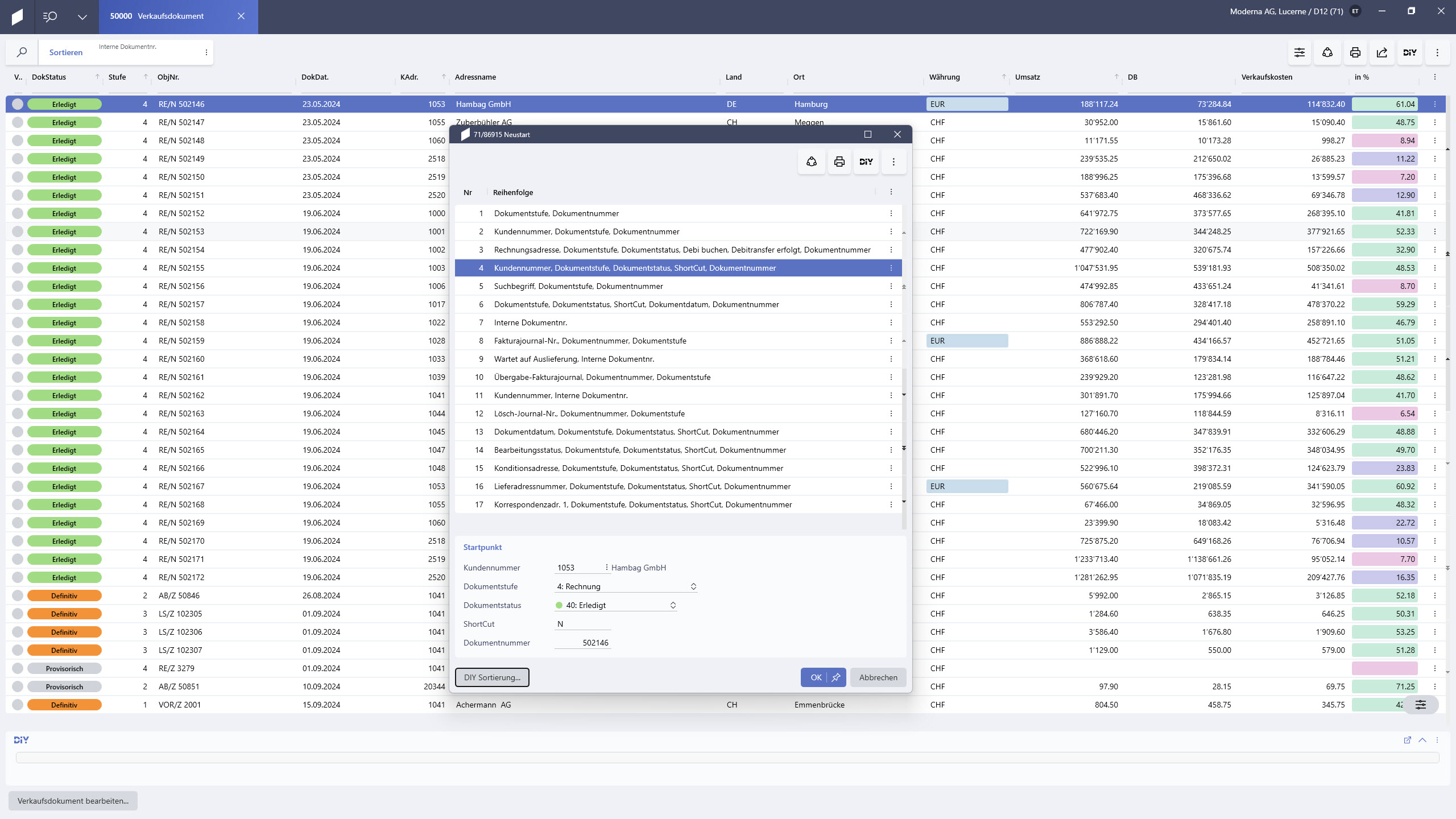Open the main toolbar three-dot overflow menu
The width and height of the screenshot is (1456, 819).
coord(1437,52)
